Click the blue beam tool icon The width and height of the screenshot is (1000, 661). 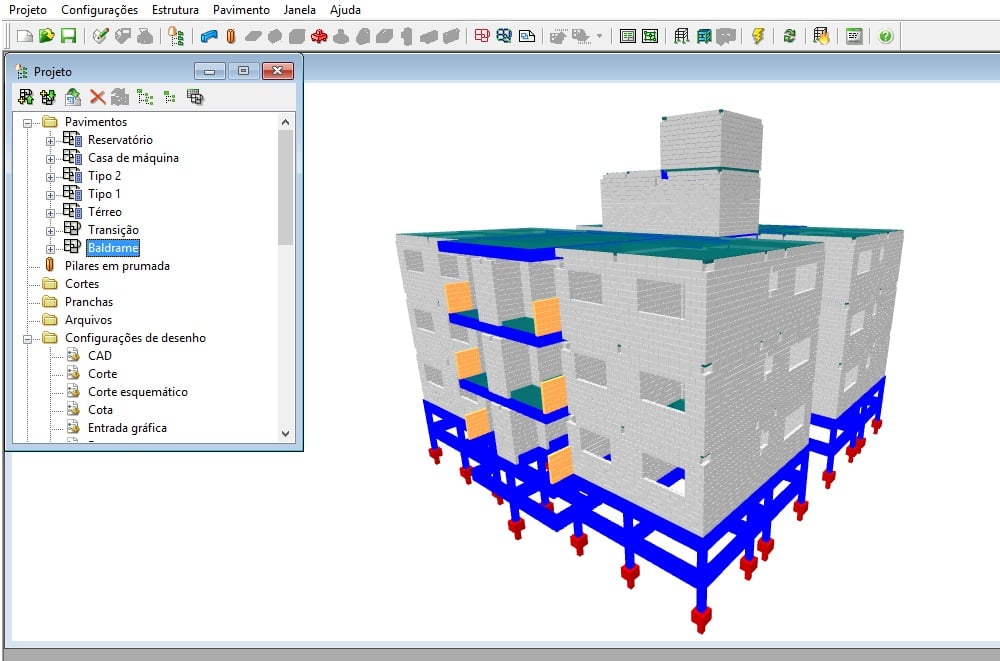point(209,36)
